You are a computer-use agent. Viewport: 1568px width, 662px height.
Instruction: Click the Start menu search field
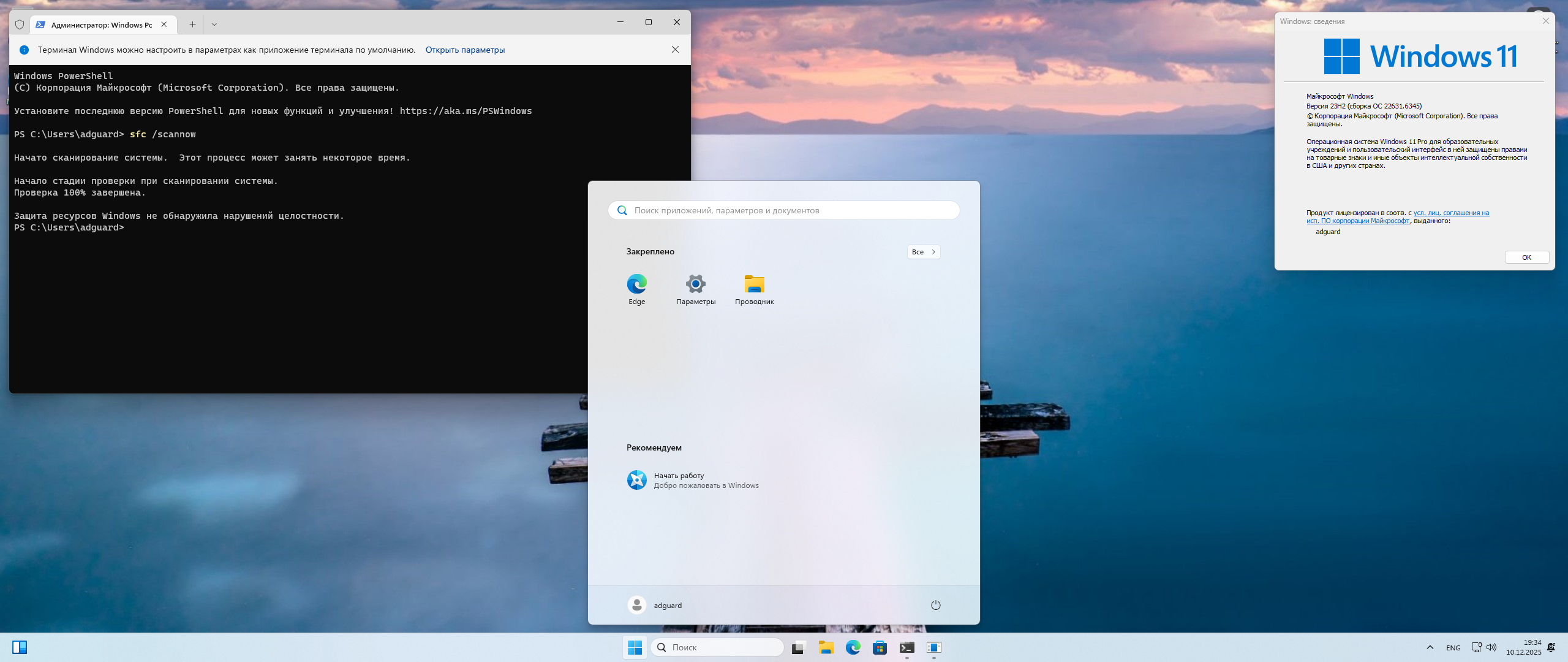click(784, 210)
